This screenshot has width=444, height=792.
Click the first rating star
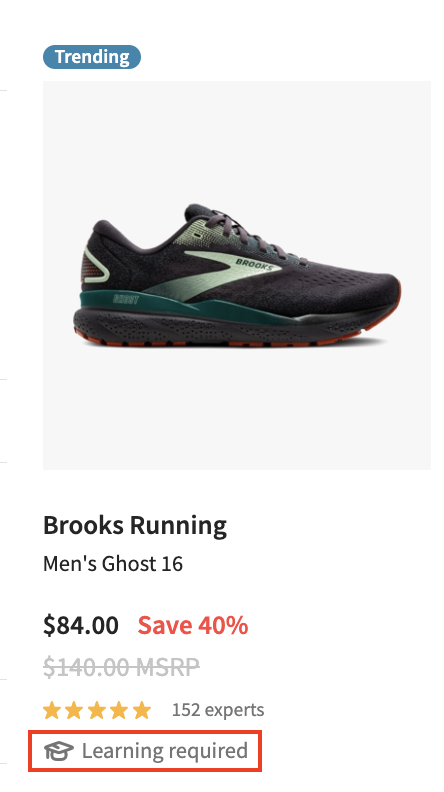click(51, 710)
